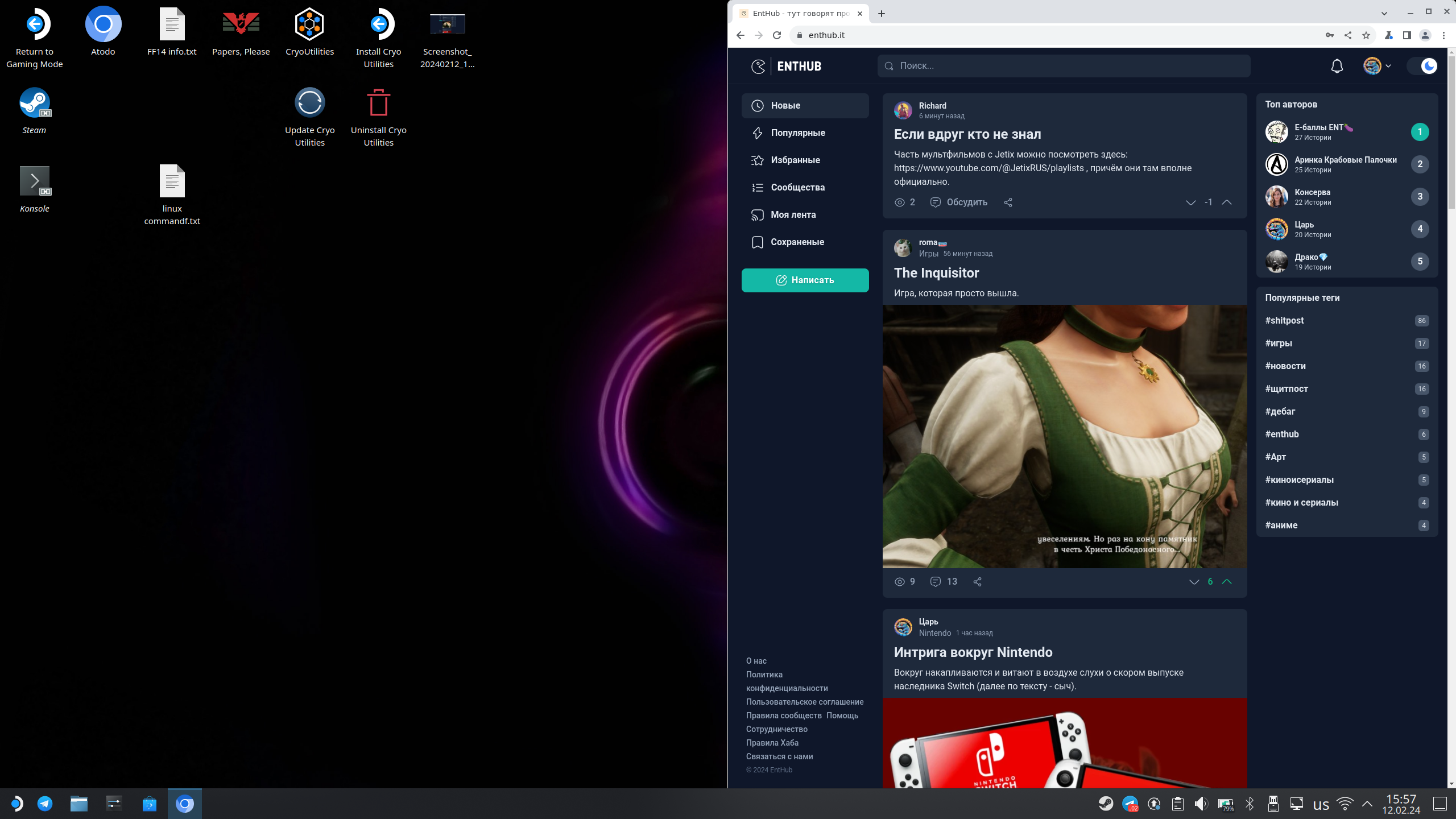This screenshot has height=819, width=1456.
Task: Open the post title Если вдруг кто не знал
Action: tap(967, 134)
